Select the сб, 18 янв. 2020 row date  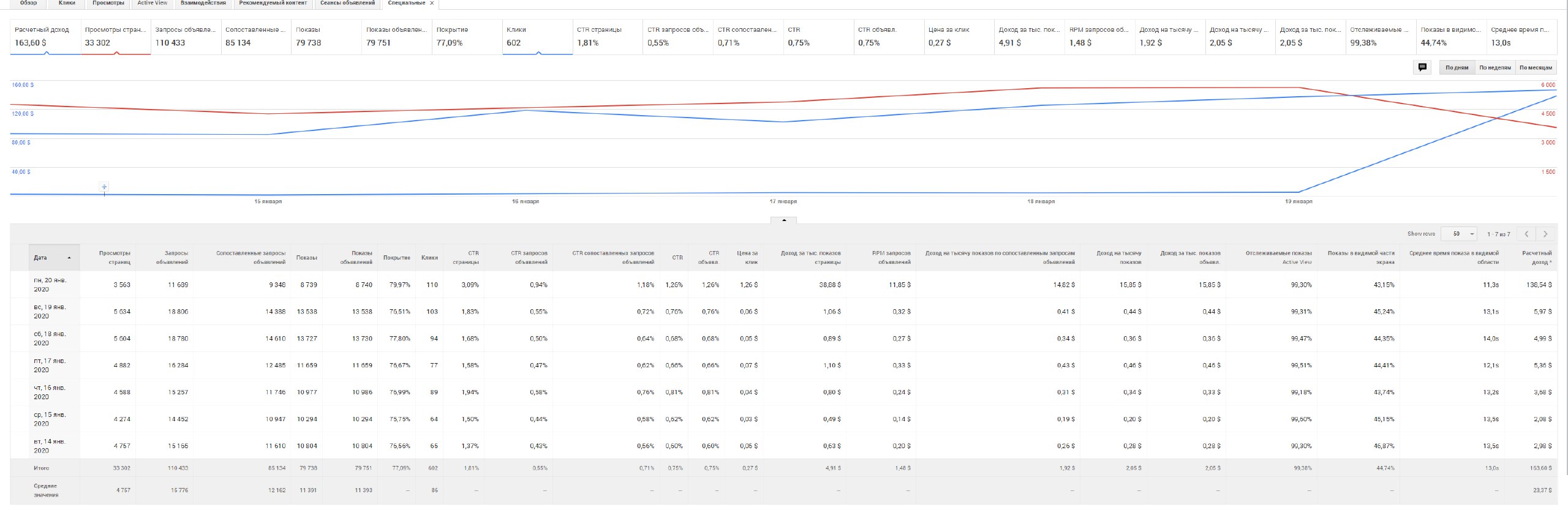tap(50, 339)
